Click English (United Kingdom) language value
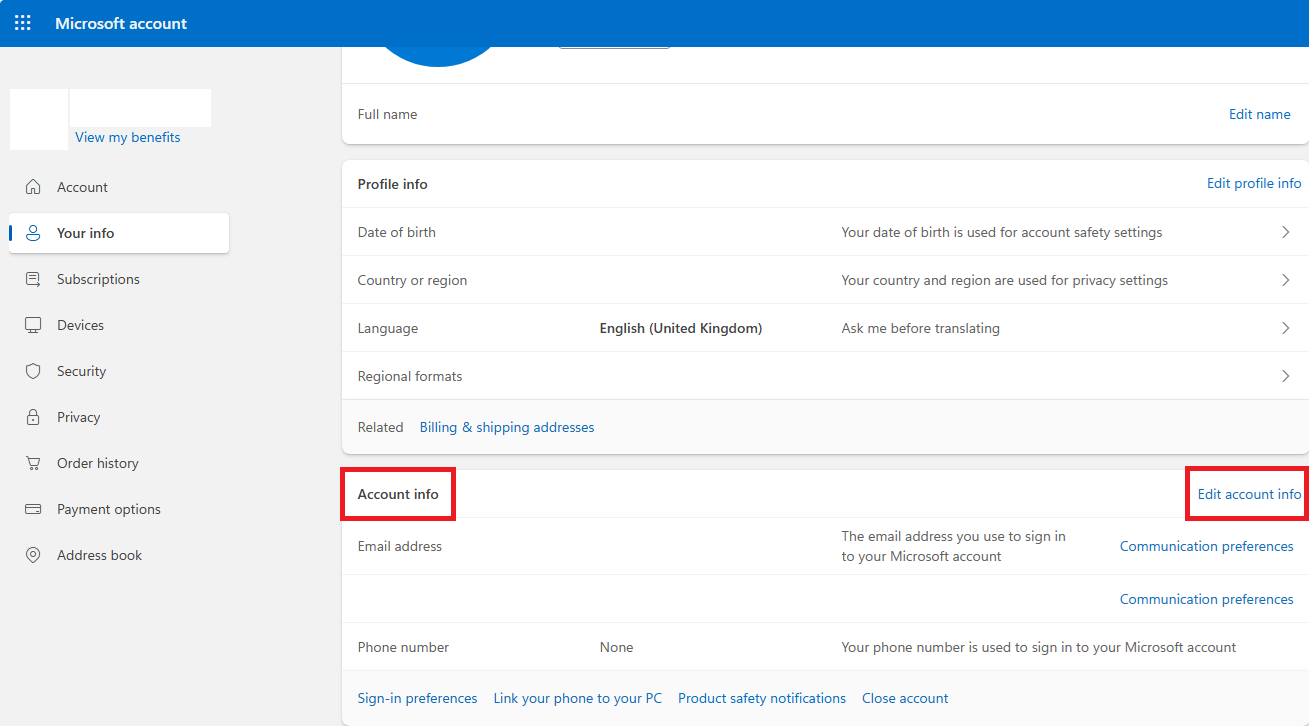Screen dimensions: 1309x726 point(681,328)
